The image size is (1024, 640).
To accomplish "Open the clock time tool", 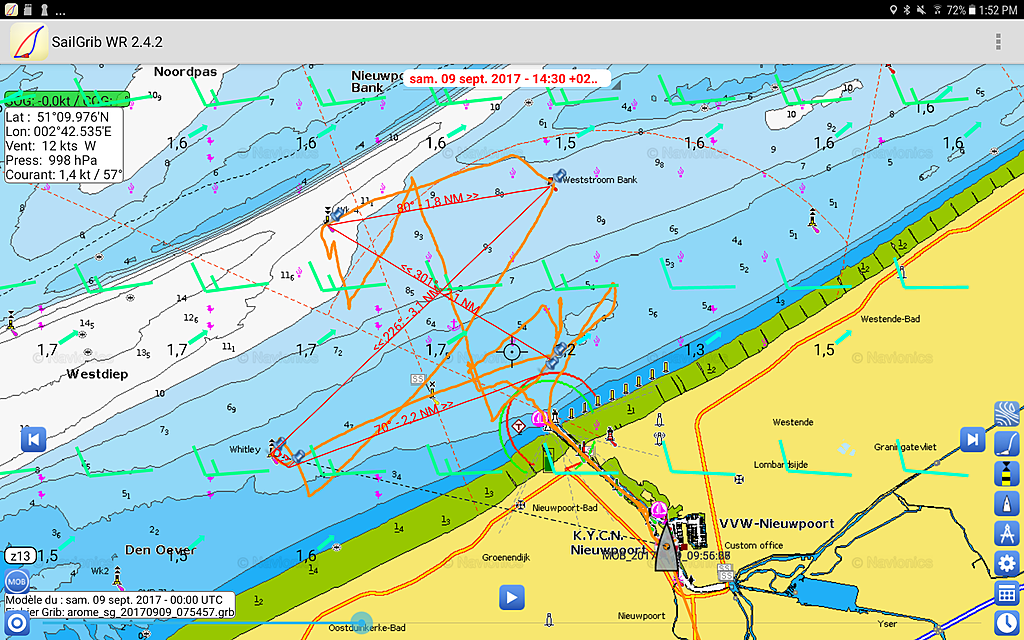I will (x=1006, y=624).
